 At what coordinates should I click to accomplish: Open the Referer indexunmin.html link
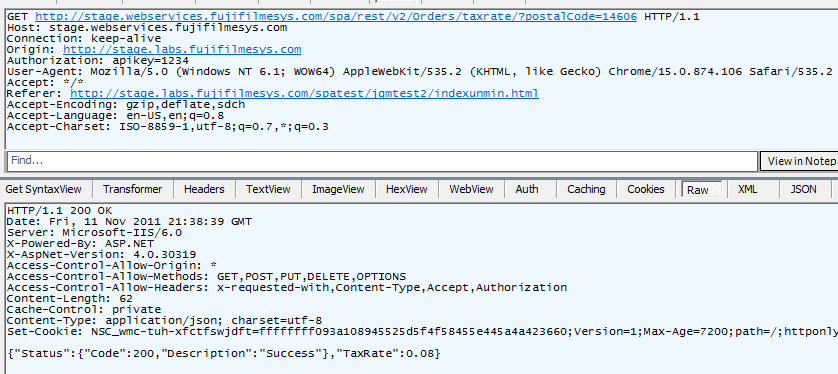304,94
